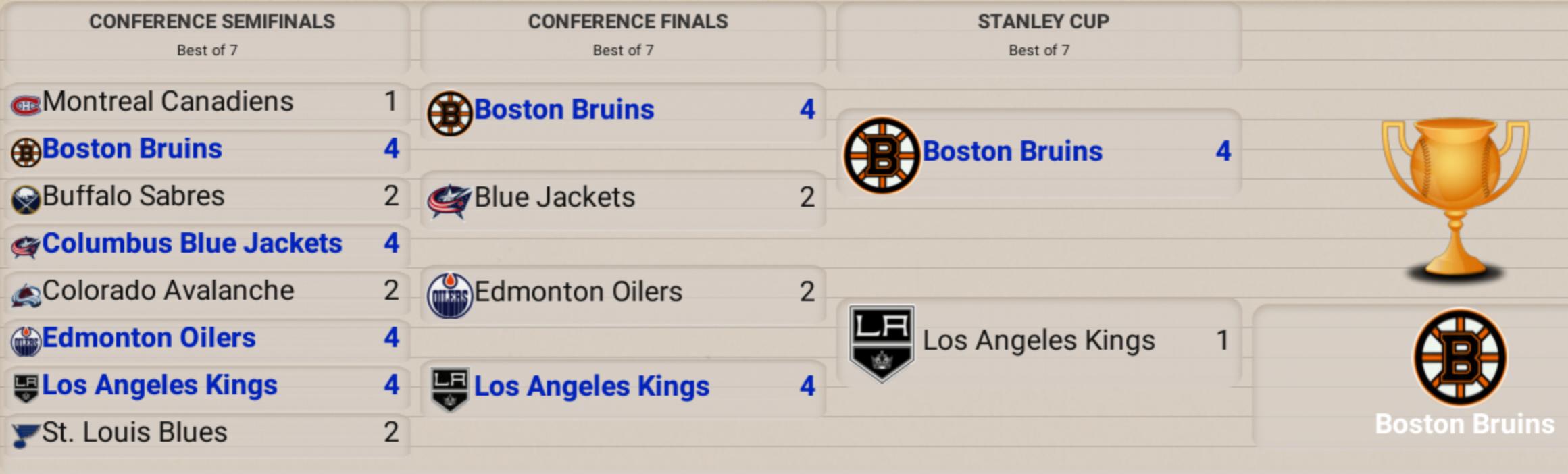Click the champion Bruins logo under the trophy

1460,357
